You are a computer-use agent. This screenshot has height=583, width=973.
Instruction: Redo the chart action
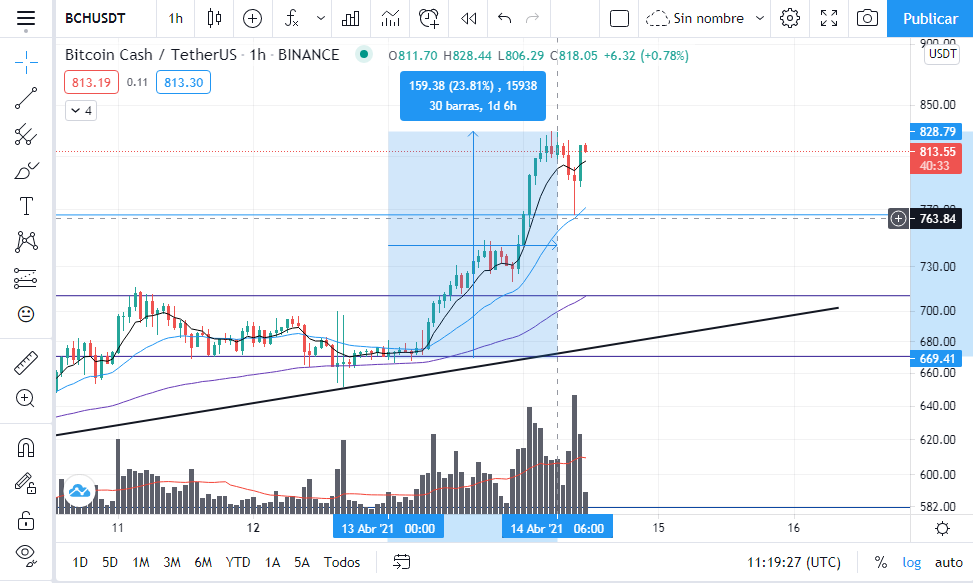click(x=532, y=19)
